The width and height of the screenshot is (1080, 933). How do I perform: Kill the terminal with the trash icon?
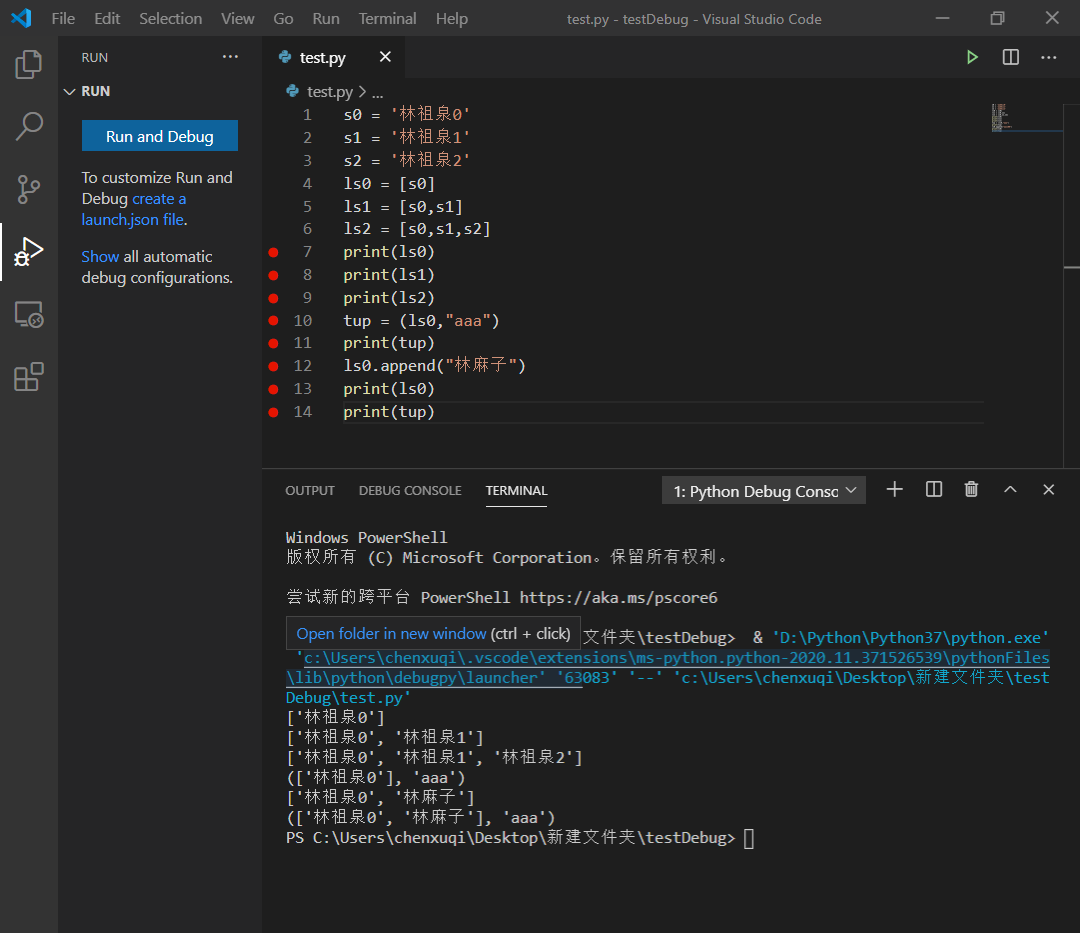(x=970, y=489)
